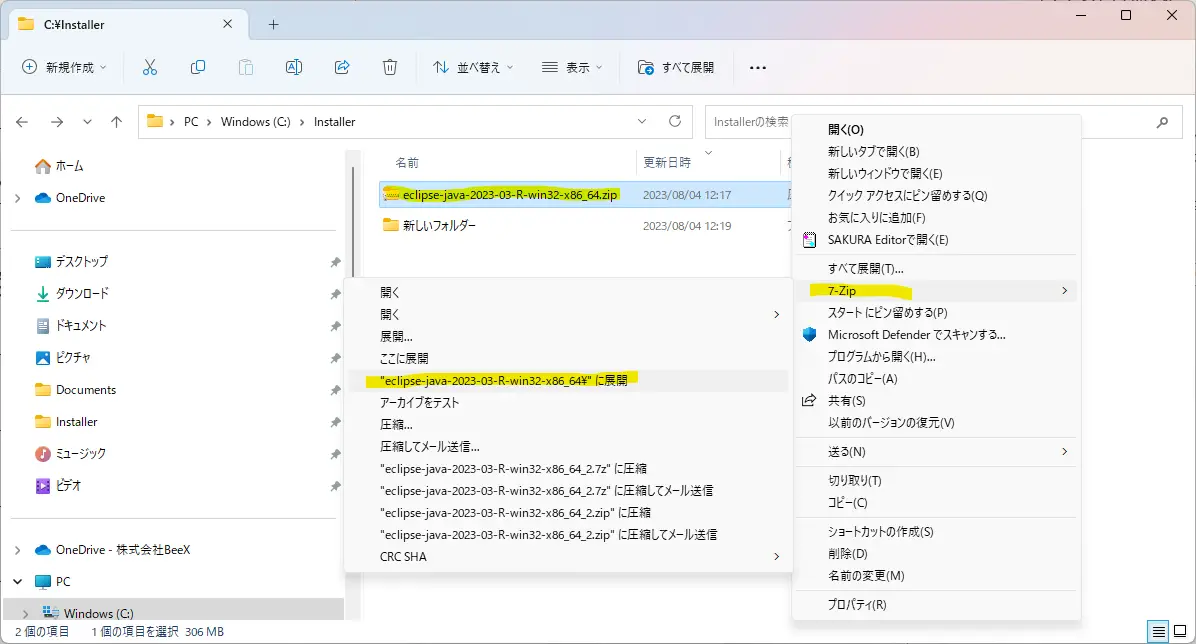Click the 共有(S) share icon in context menu
Viewport: 1196px width, 644px height.
[x=809, y=401]
